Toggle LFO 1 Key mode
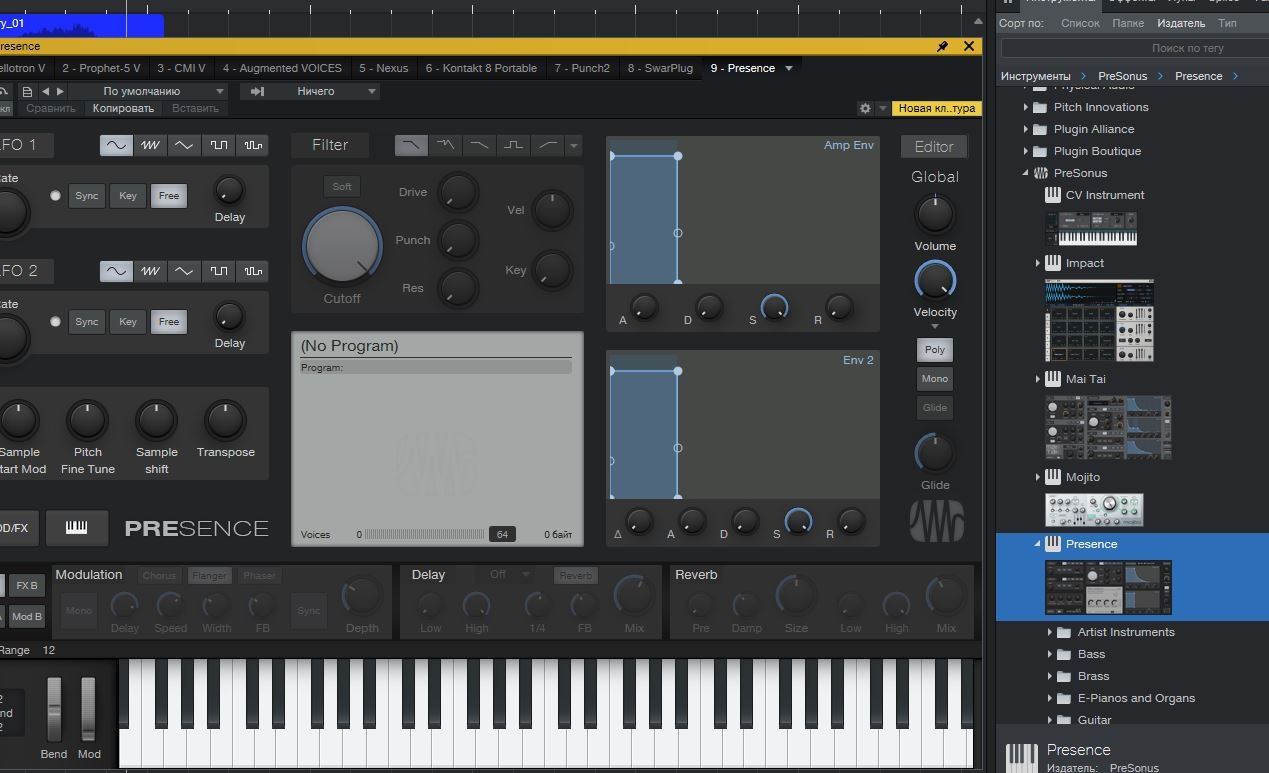Image resolution: width=1269 pixels, height=773 pixels. click(128, 196)
